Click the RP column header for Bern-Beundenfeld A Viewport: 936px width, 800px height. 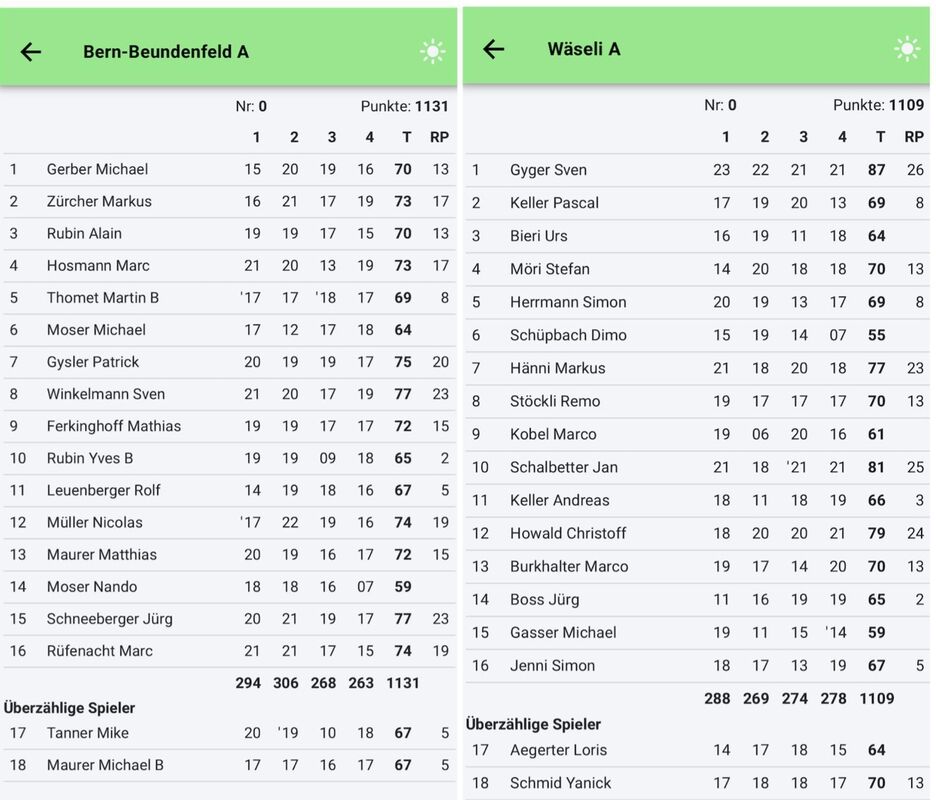[x=439, y=137]
